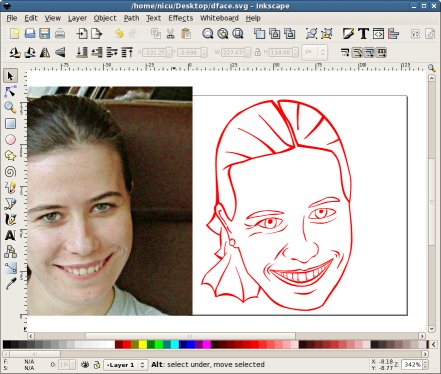Click Rotate 90 degrees counter-clockwise icon
This screenshot has width=441, height=374.
pyautogui.click(x=15, y=52)
